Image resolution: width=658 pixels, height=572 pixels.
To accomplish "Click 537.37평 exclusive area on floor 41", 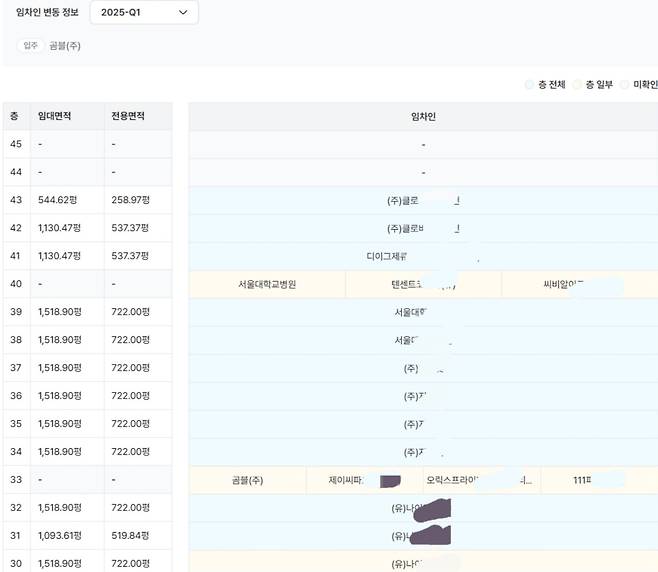I will point(130,256).
